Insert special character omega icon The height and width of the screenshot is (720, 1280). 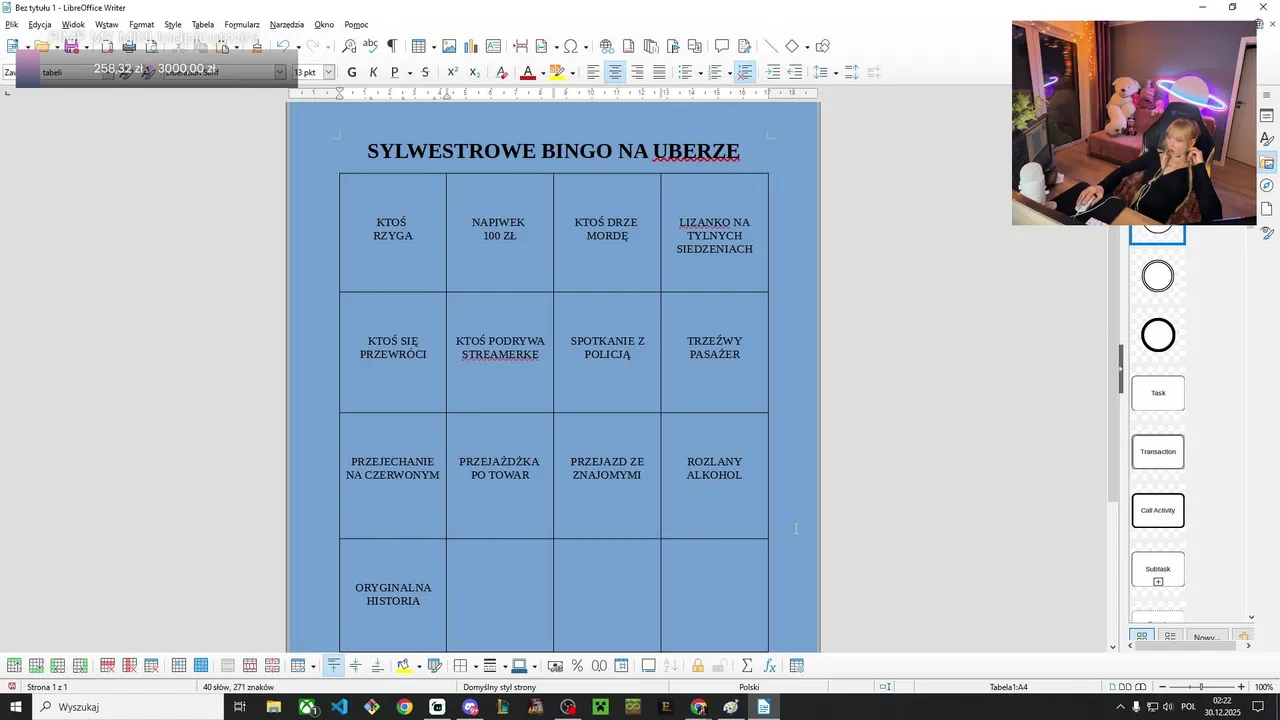570,46
